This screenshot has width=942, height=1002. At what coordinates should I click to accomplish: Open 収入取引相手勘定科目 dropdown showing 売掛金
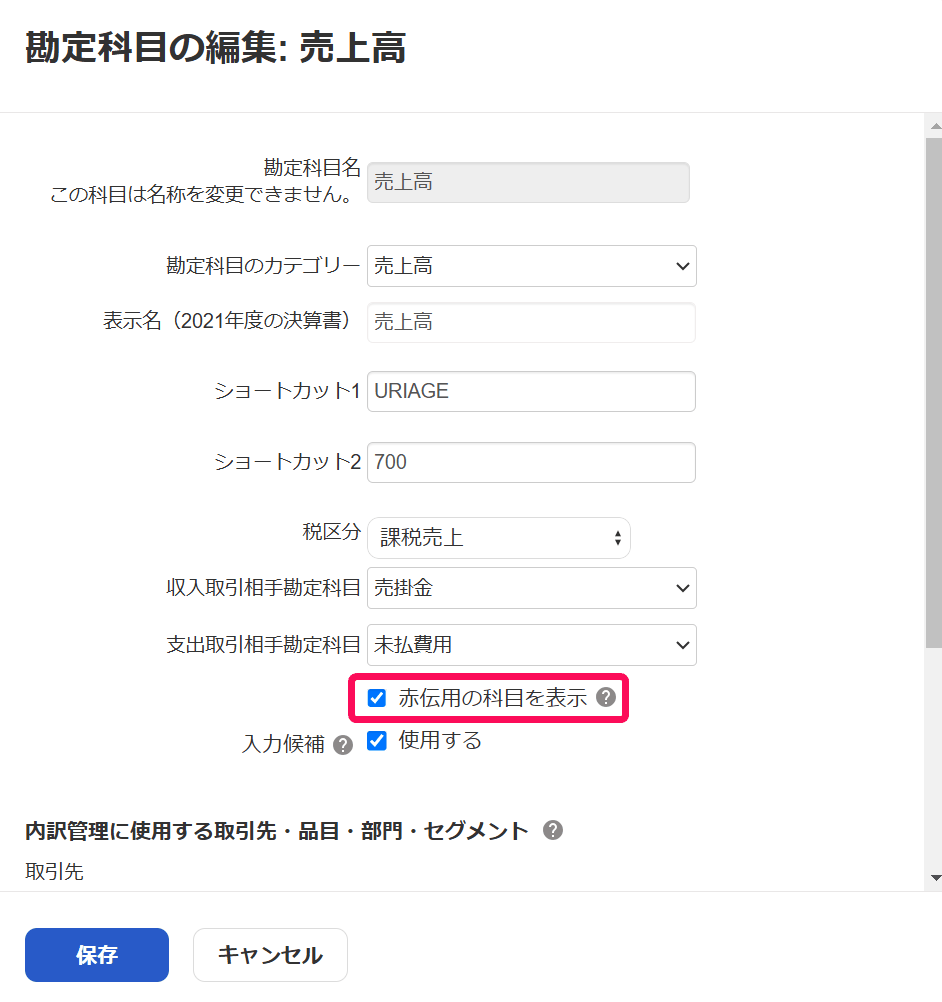tap(532, 588)
